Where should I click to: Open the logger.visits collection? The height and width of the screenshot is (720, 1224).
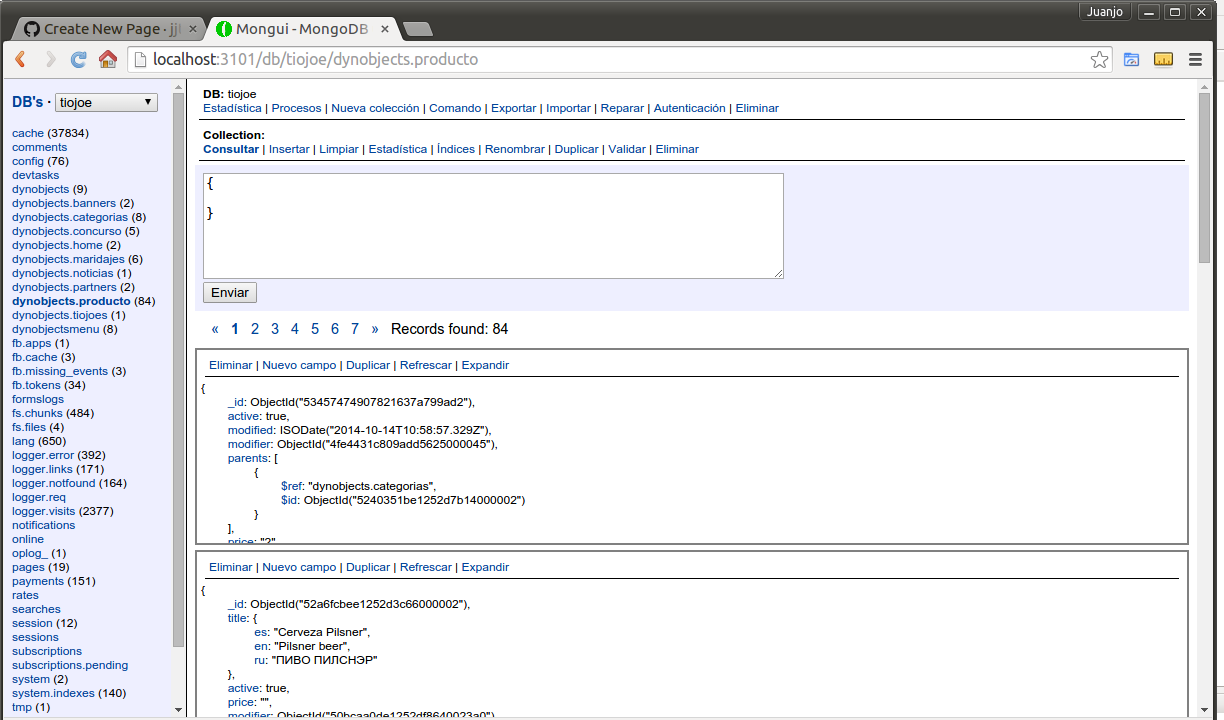point(44,511)
